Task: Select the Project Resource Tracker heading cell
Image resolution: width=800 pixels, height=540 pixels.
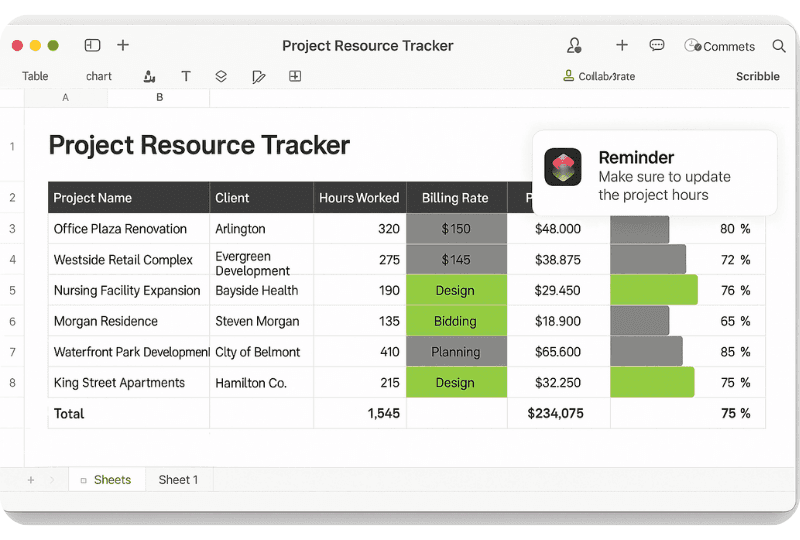Action: coord(199,145)
